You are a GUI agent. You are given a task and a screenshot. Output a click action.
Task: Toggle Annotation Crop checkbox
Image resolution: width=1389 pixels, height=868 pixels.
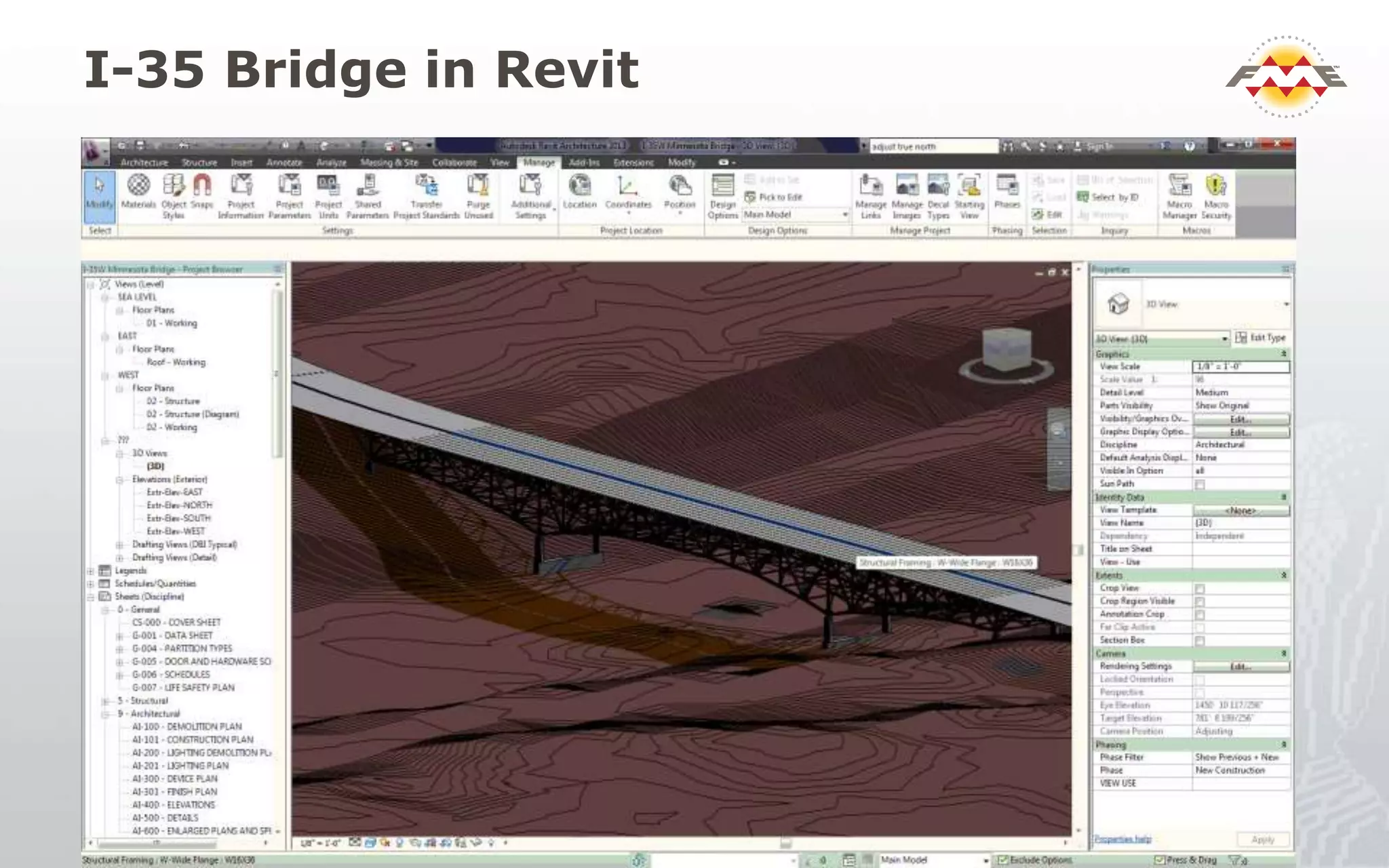pos(1200,614)
